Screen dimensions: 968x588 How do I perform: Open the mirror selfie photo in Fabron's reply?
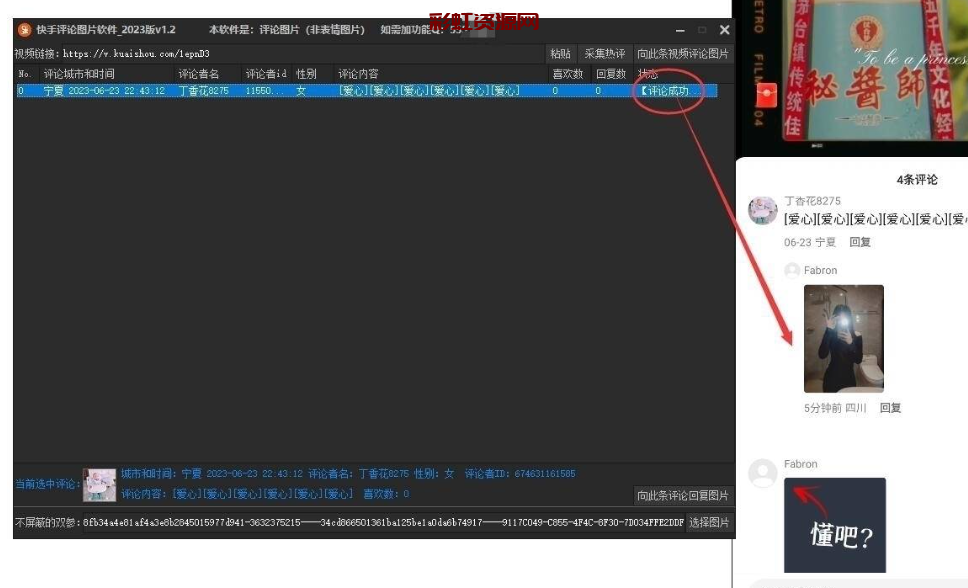pyautogui.click(x=843, y=338)
